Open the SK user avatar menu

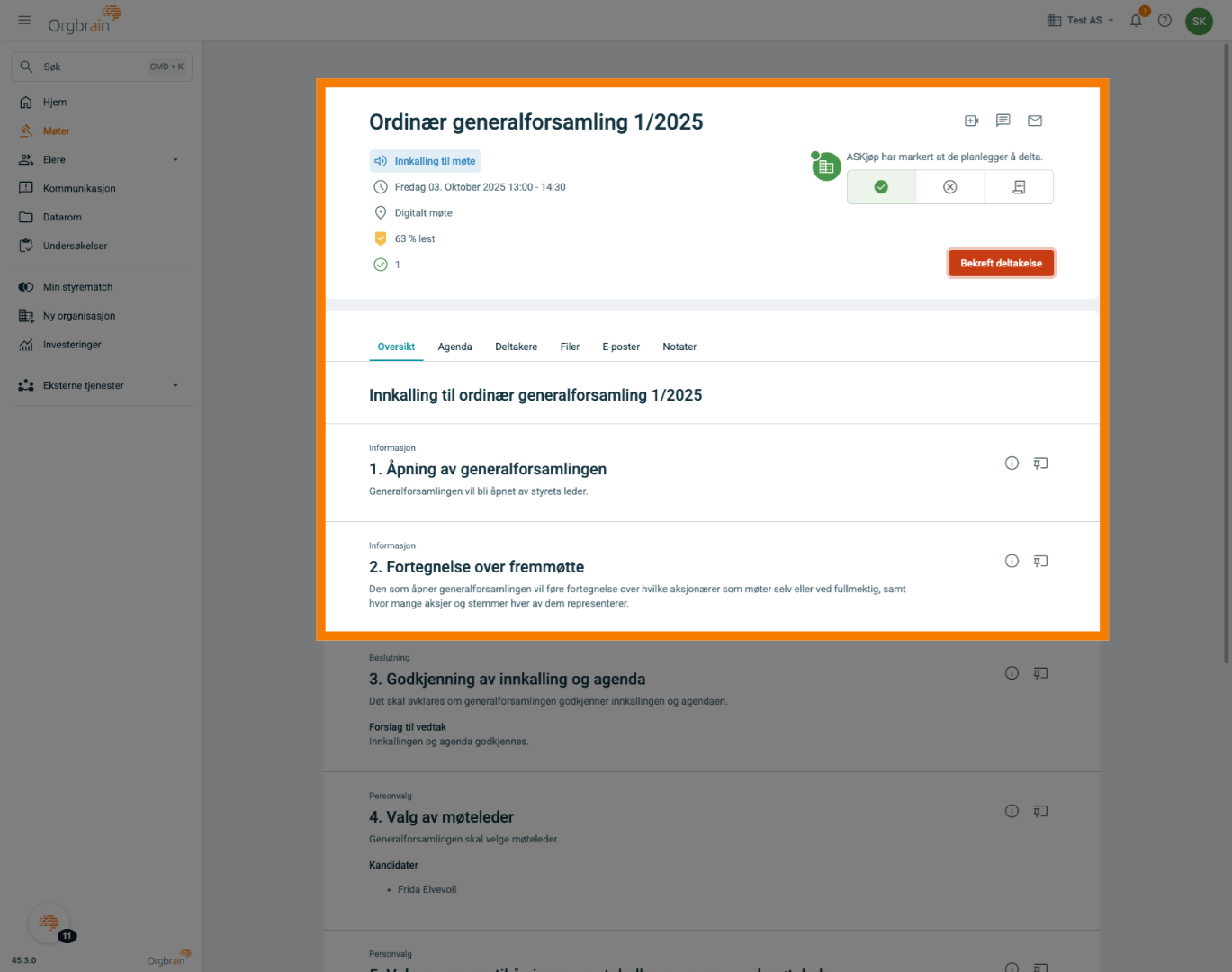(x=1199, y=21)
